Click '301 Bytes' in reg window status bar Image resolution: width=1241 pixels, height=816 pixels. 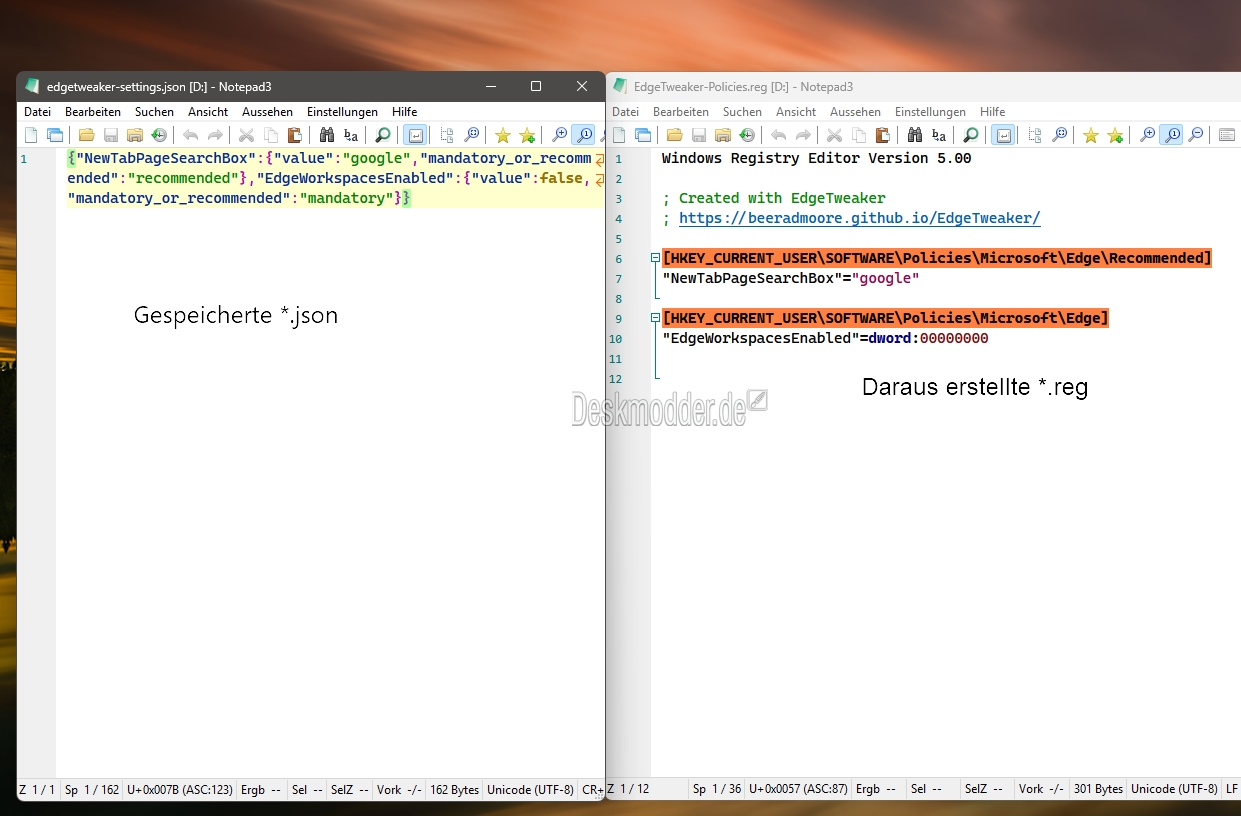[x=1098, y=789]
